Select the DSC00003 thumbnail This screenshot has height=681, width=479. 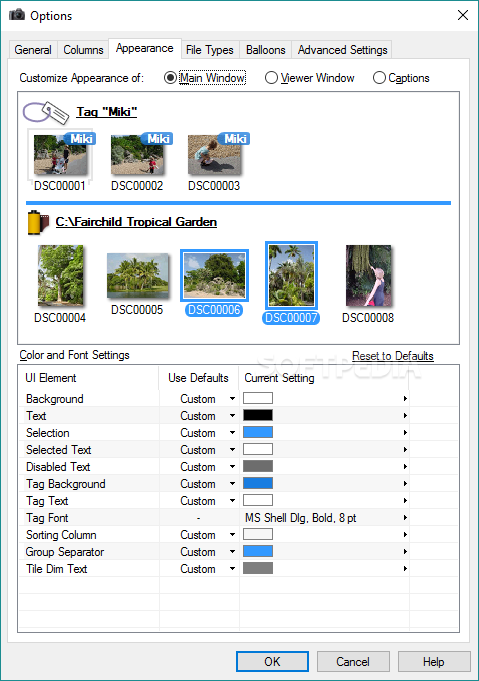click(x=214, y=155)
